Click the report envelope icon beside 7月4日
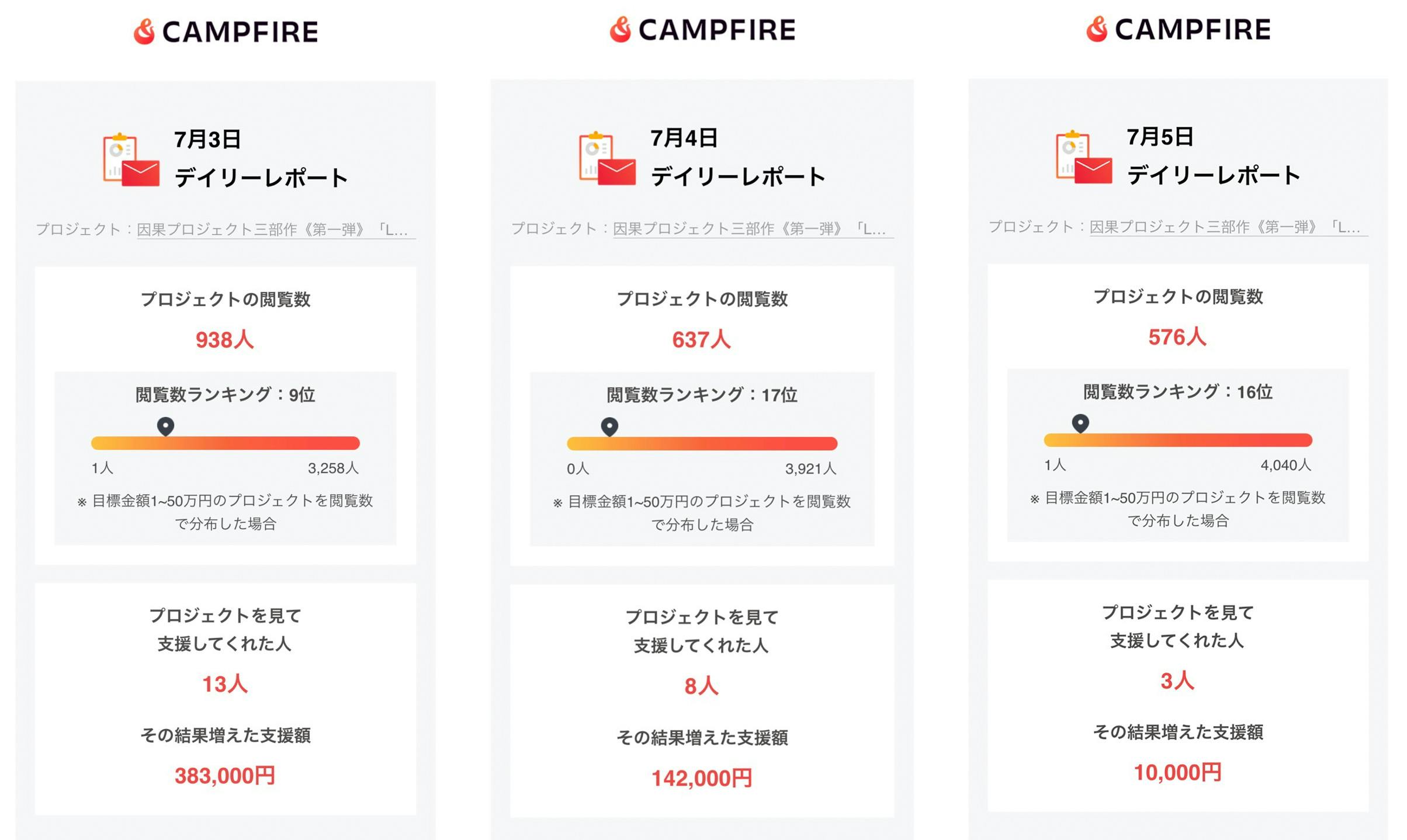This screenshot has height=840, width=1407. tap(608, 159)
